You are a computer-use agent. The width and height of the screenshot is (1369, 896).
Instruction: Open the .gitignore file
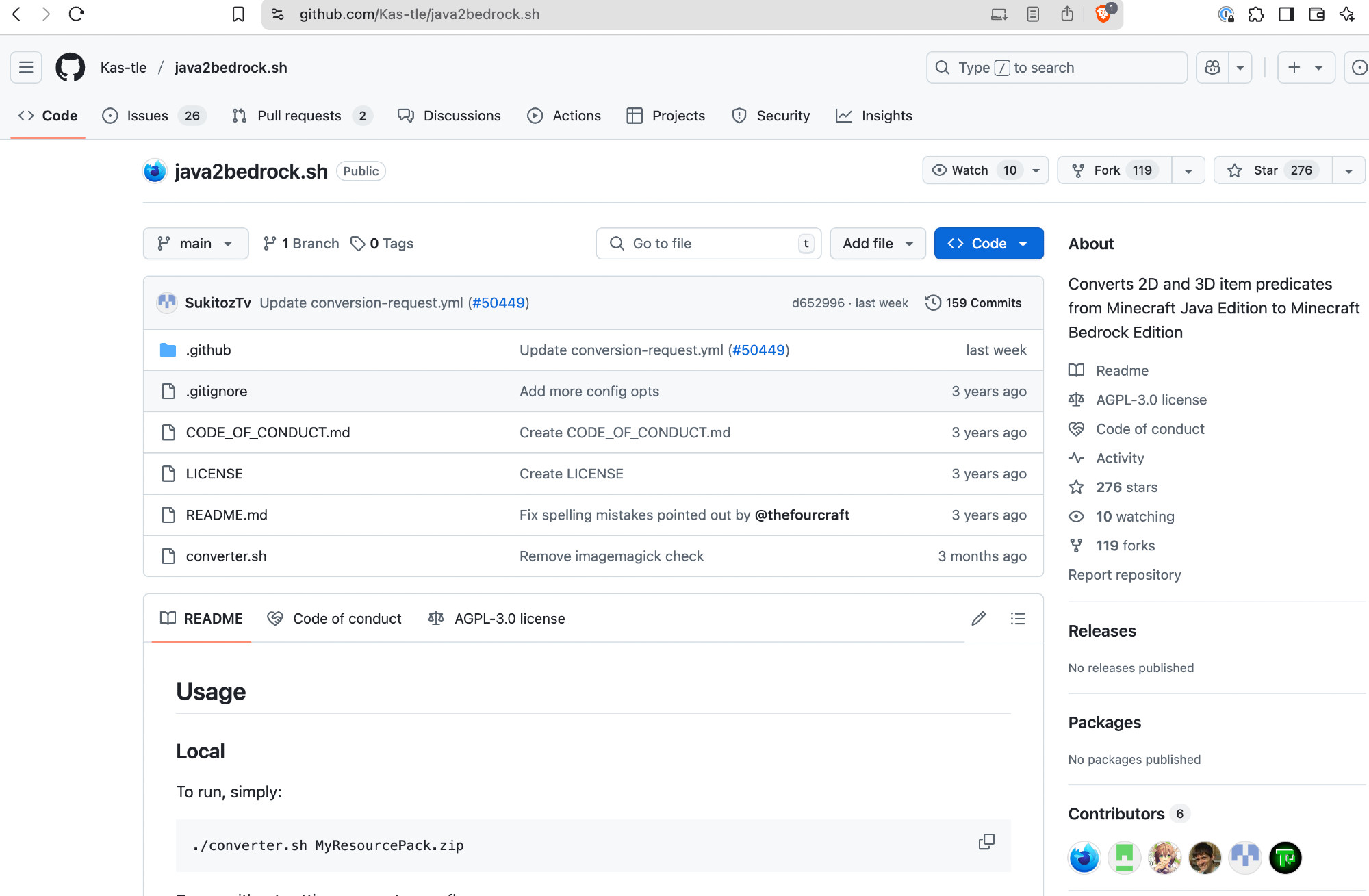pyautogui.click(x=216, y=392)
